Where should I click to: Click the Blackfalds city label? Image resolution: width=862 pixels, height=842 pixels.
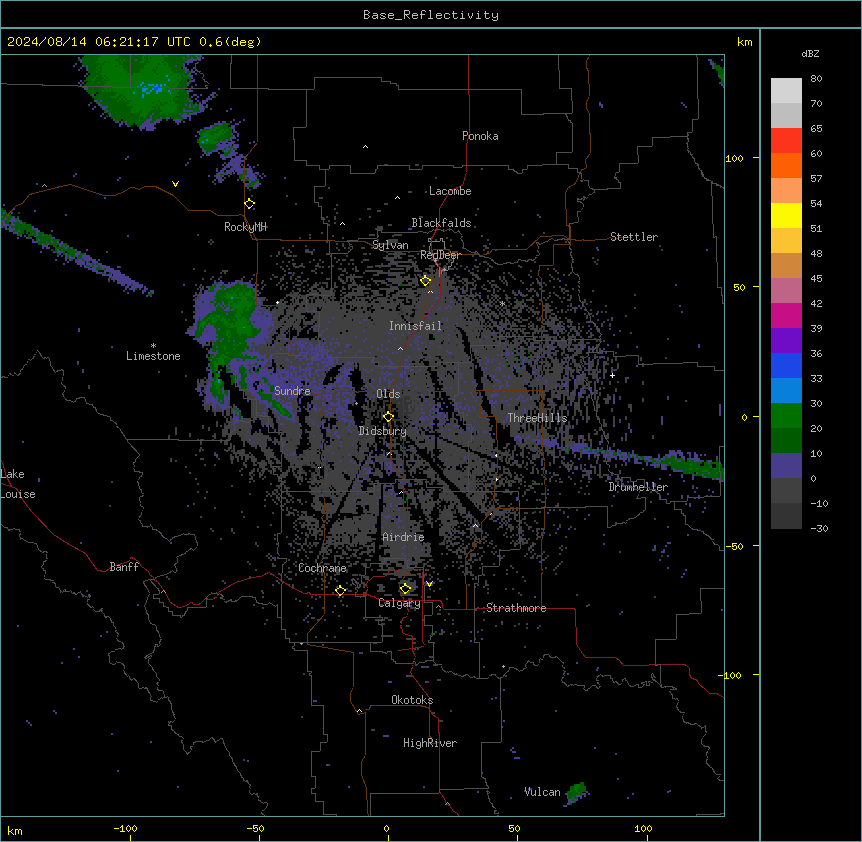[x=441, y=223]
